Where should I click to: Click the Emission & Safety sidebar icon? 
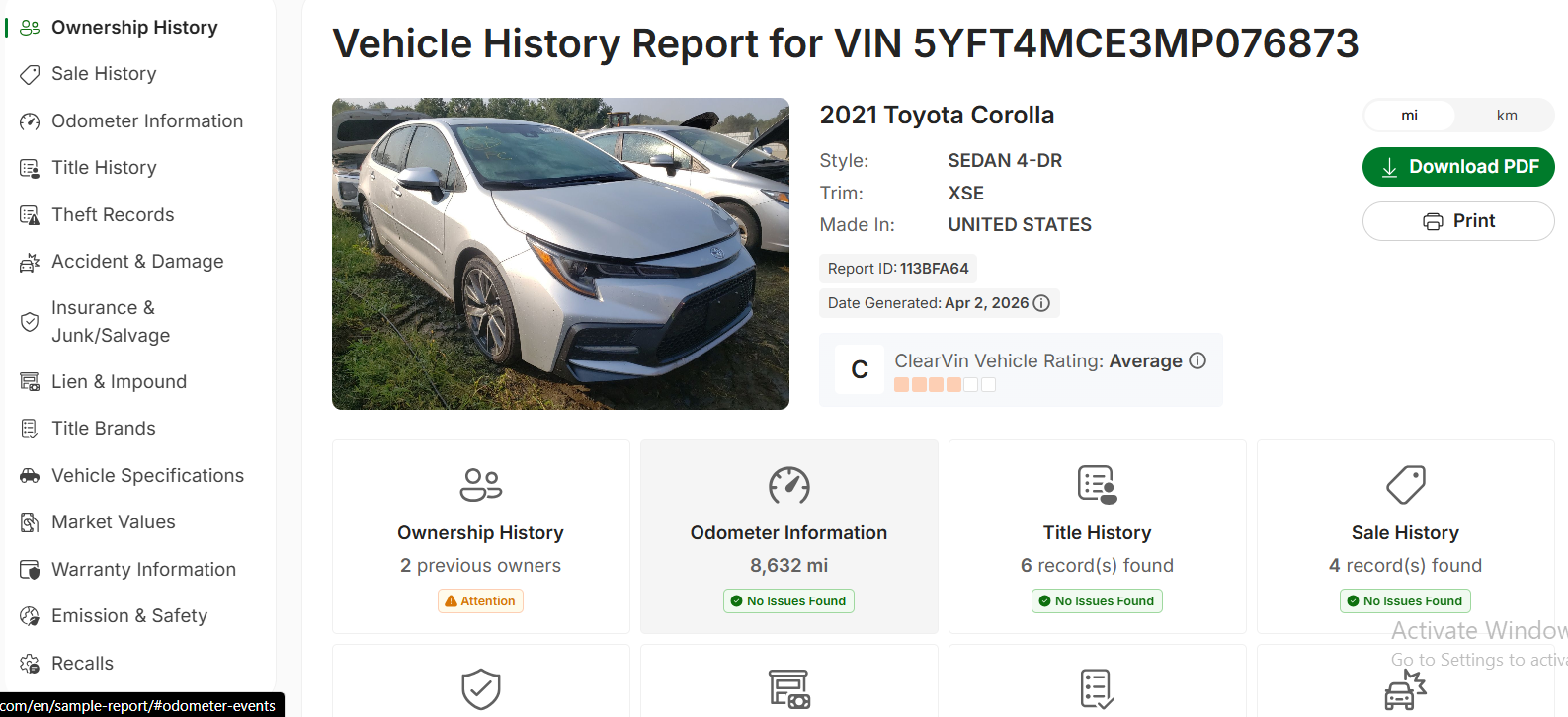30,616
